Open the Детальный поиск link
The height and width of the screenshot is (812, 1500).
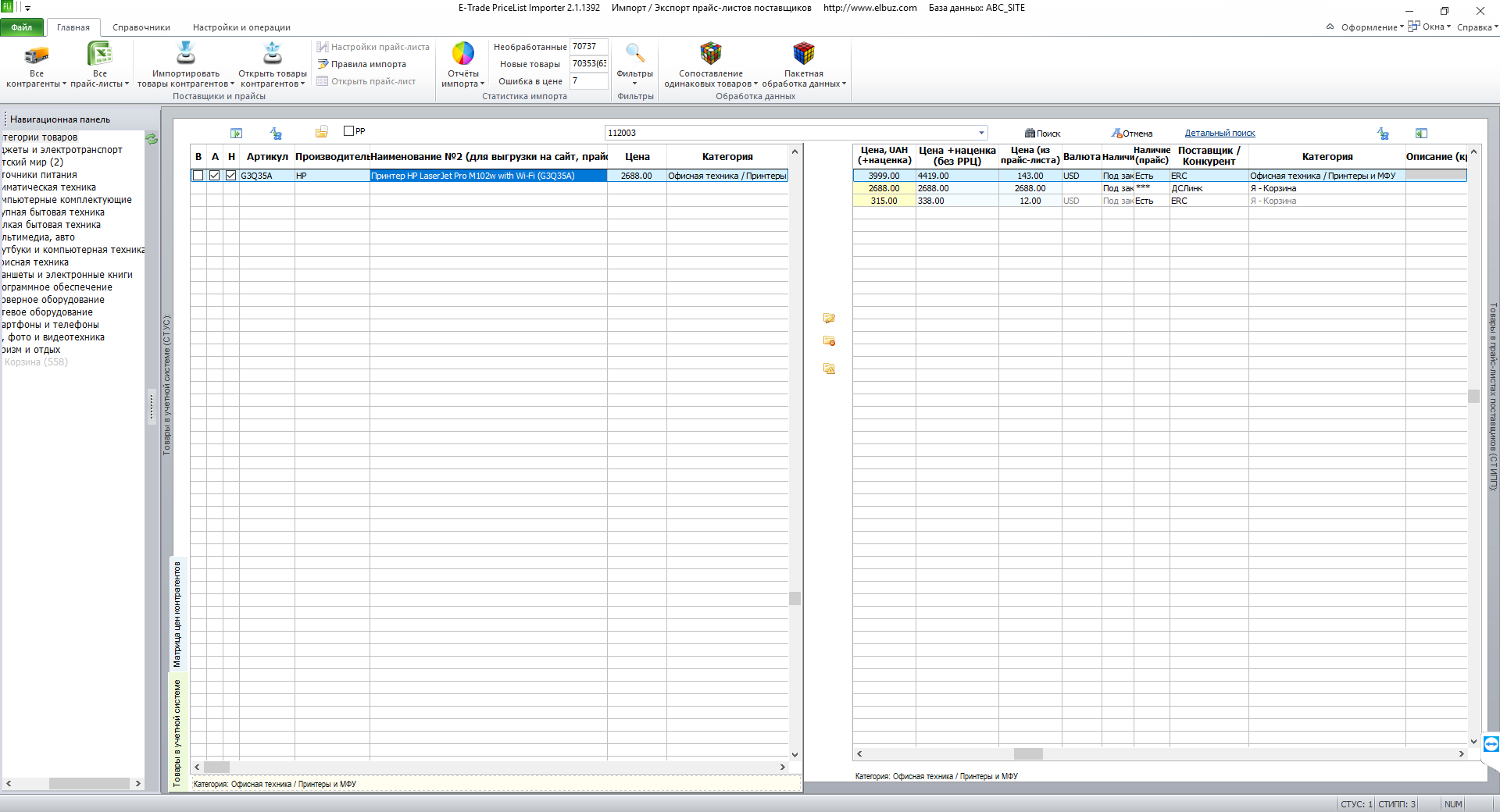(1220, 134)
